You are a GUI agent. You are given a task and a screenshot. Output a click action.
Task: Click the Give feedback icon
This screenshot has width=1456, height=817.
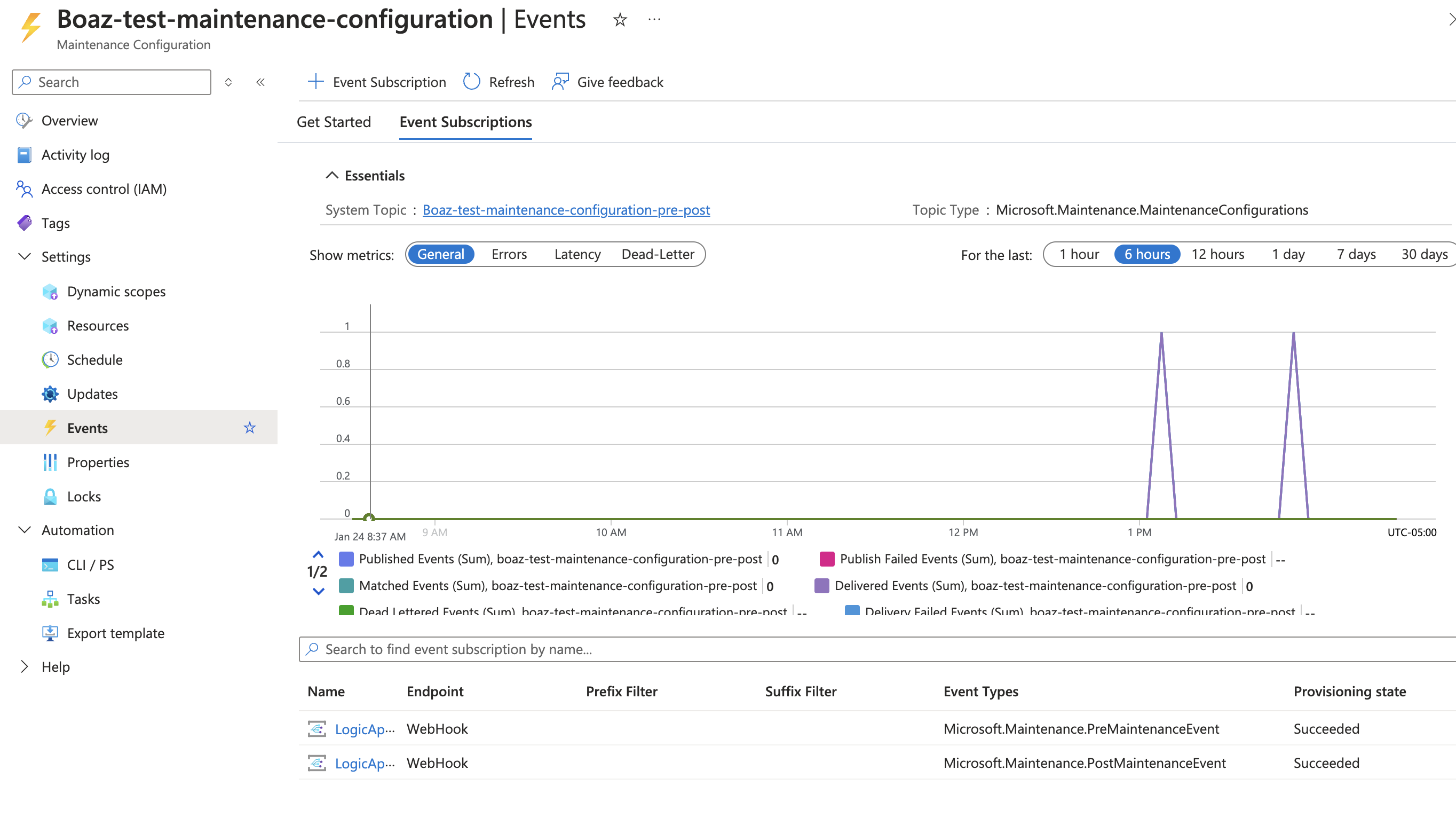(x=559, y=82)
